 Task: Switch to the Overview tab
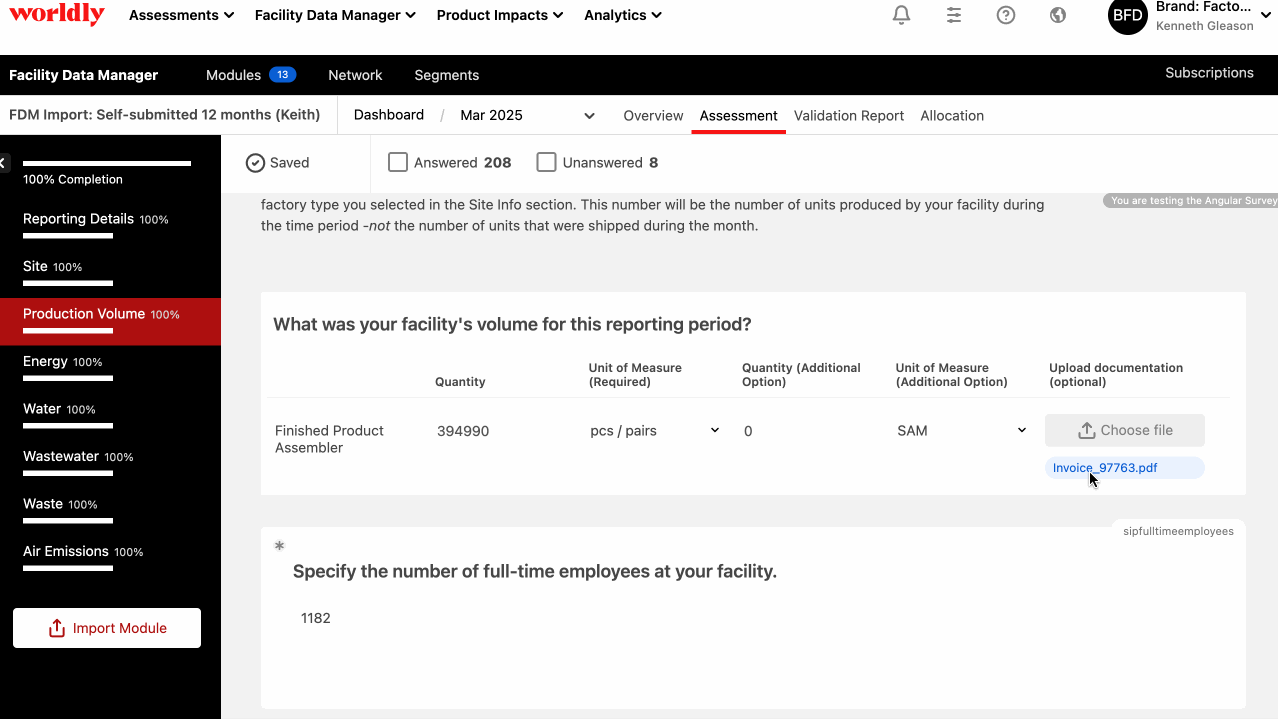653,116
